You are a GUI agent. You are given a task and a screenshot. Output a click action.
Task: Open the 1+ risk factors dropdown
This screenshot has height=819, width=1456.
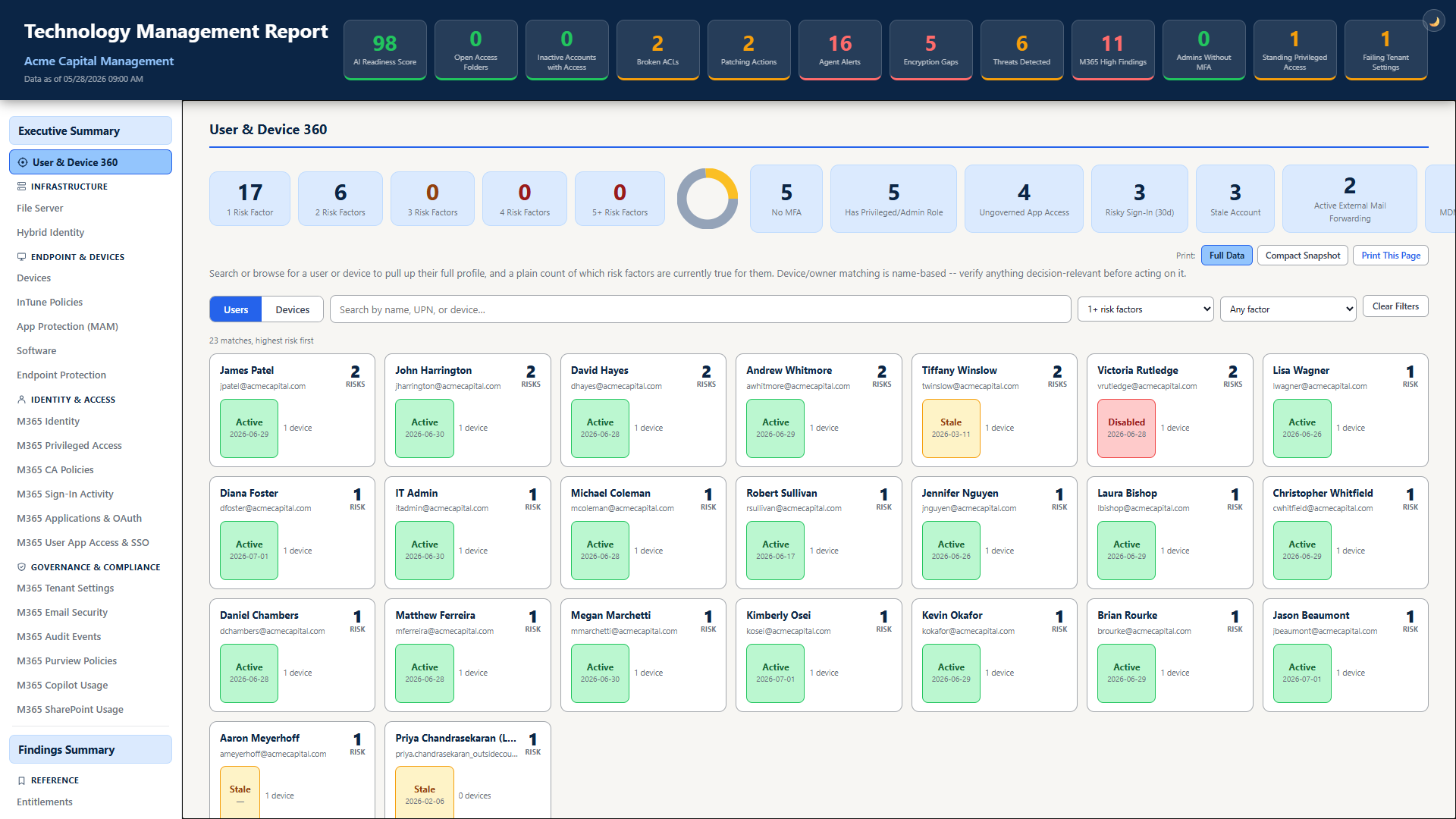pos(1146,309)
